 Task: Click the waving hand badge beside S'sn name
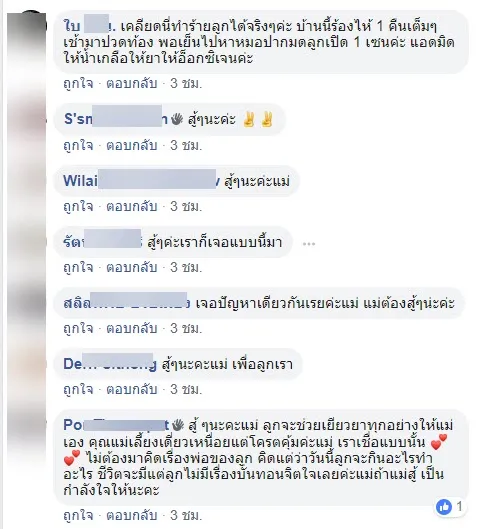177,119
